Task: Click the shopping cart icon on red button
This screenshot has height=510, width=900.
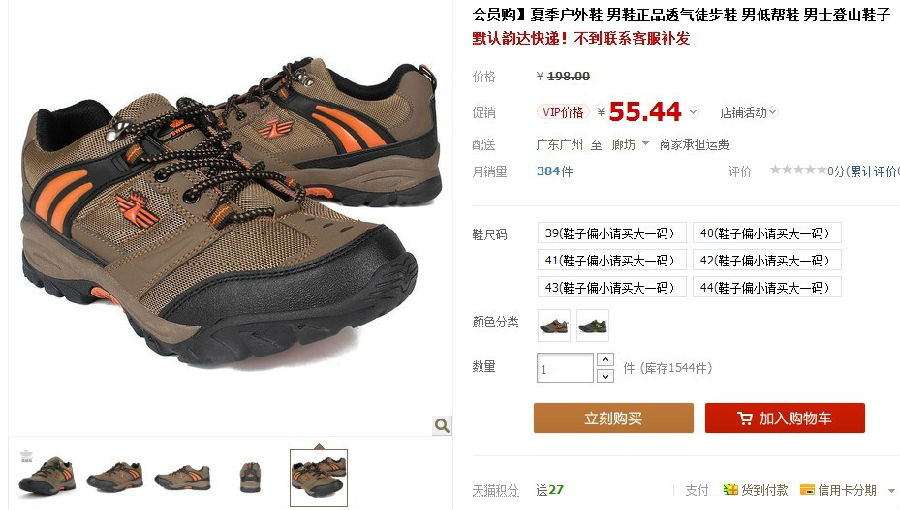Action: (x=744, y=419)
